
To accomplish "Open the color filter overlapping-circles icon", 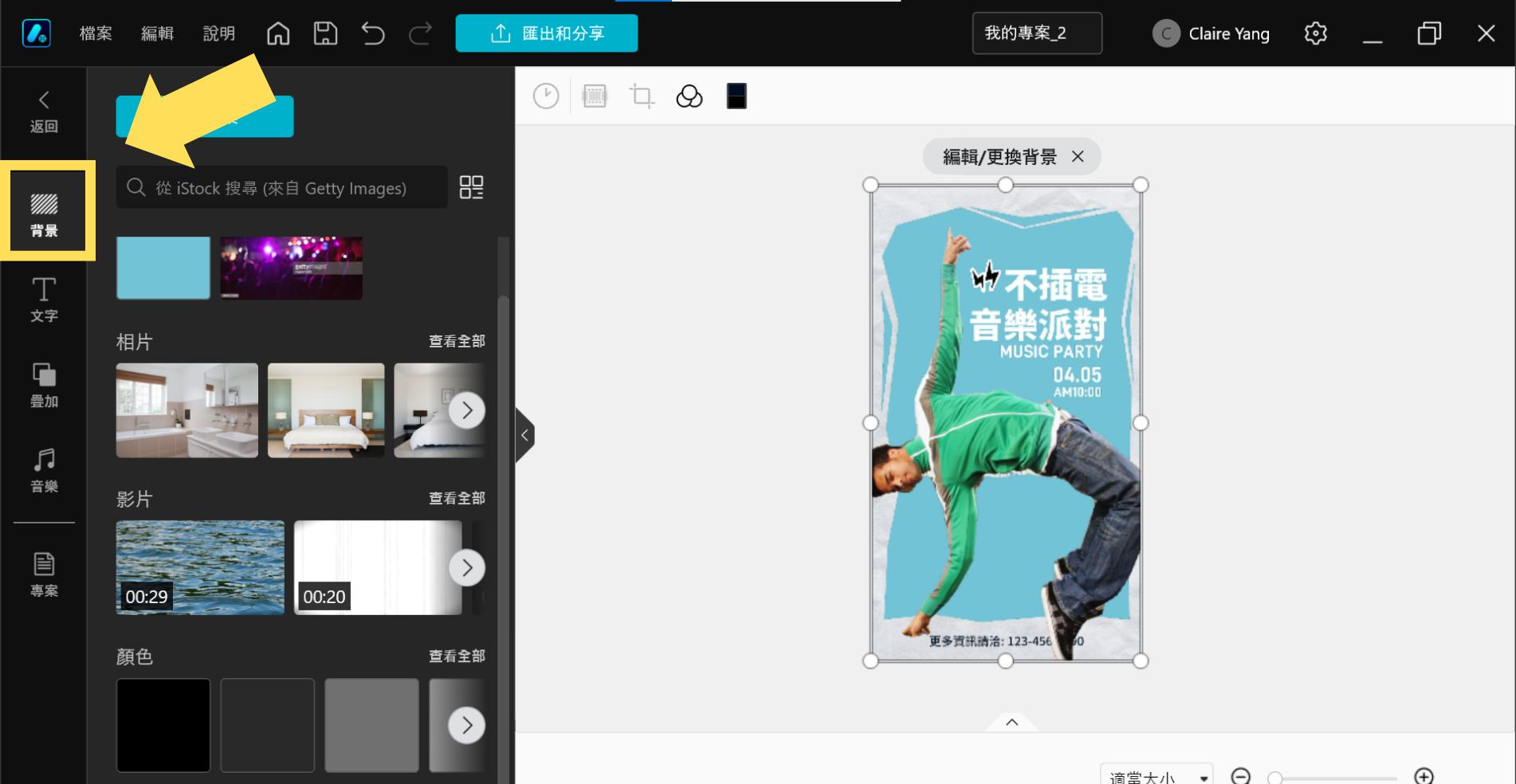I will tap(689, 96).
